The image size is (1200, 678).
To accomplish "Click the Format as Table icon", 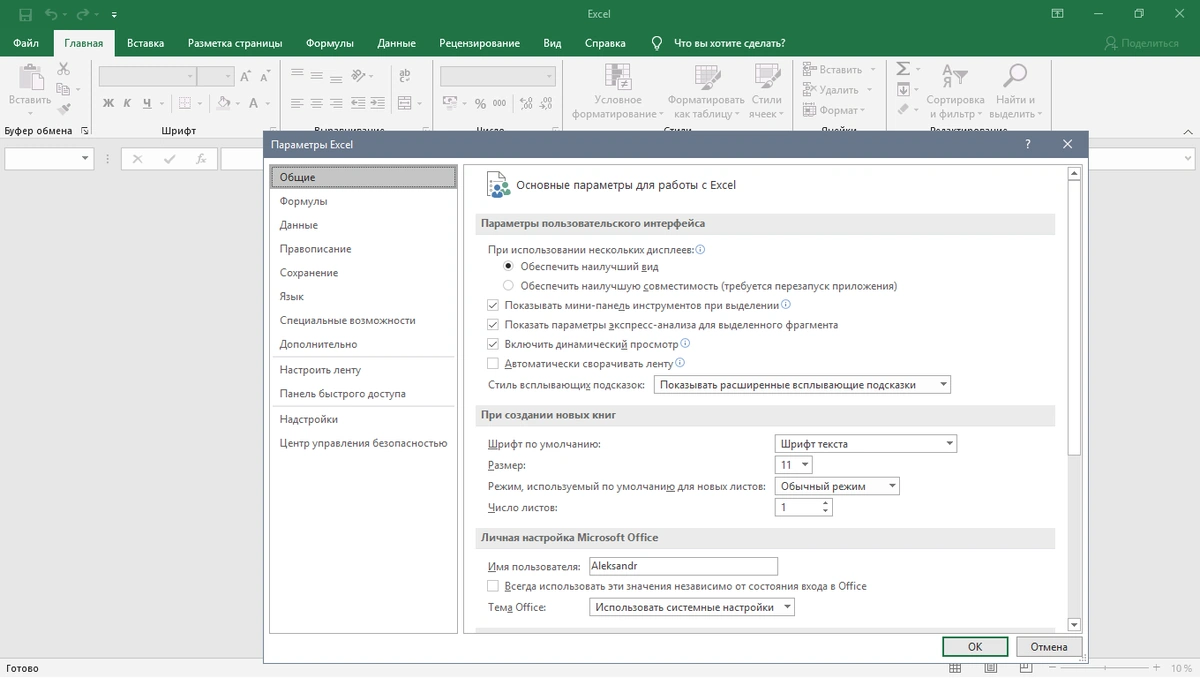I will point(707,77).
